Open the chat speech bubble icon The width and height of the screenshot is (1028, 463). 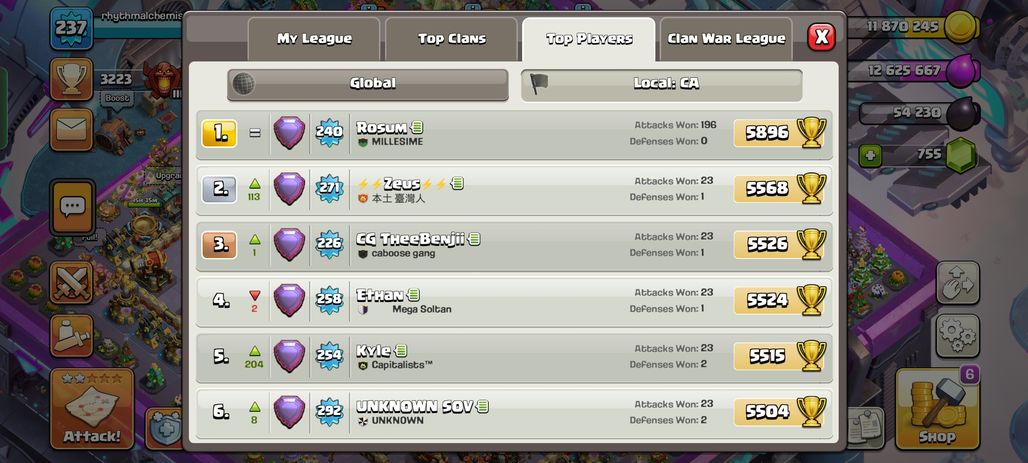click(71, 207)
